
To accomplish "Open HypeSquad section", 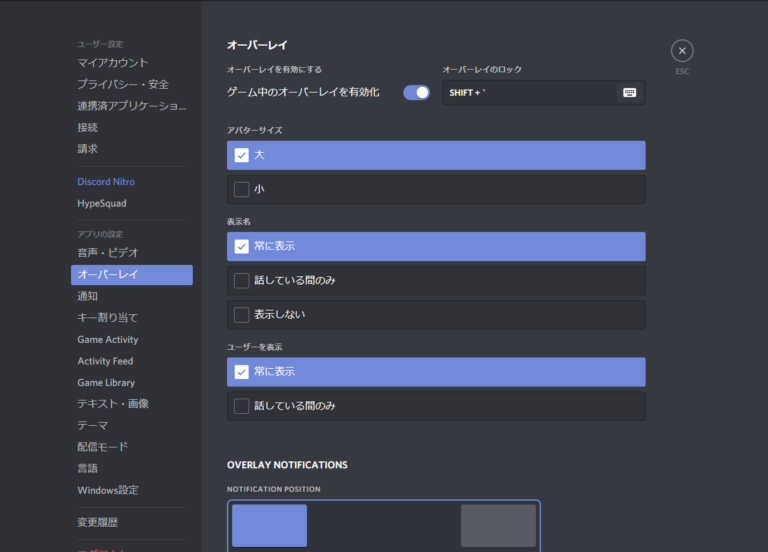I will 102,203.
